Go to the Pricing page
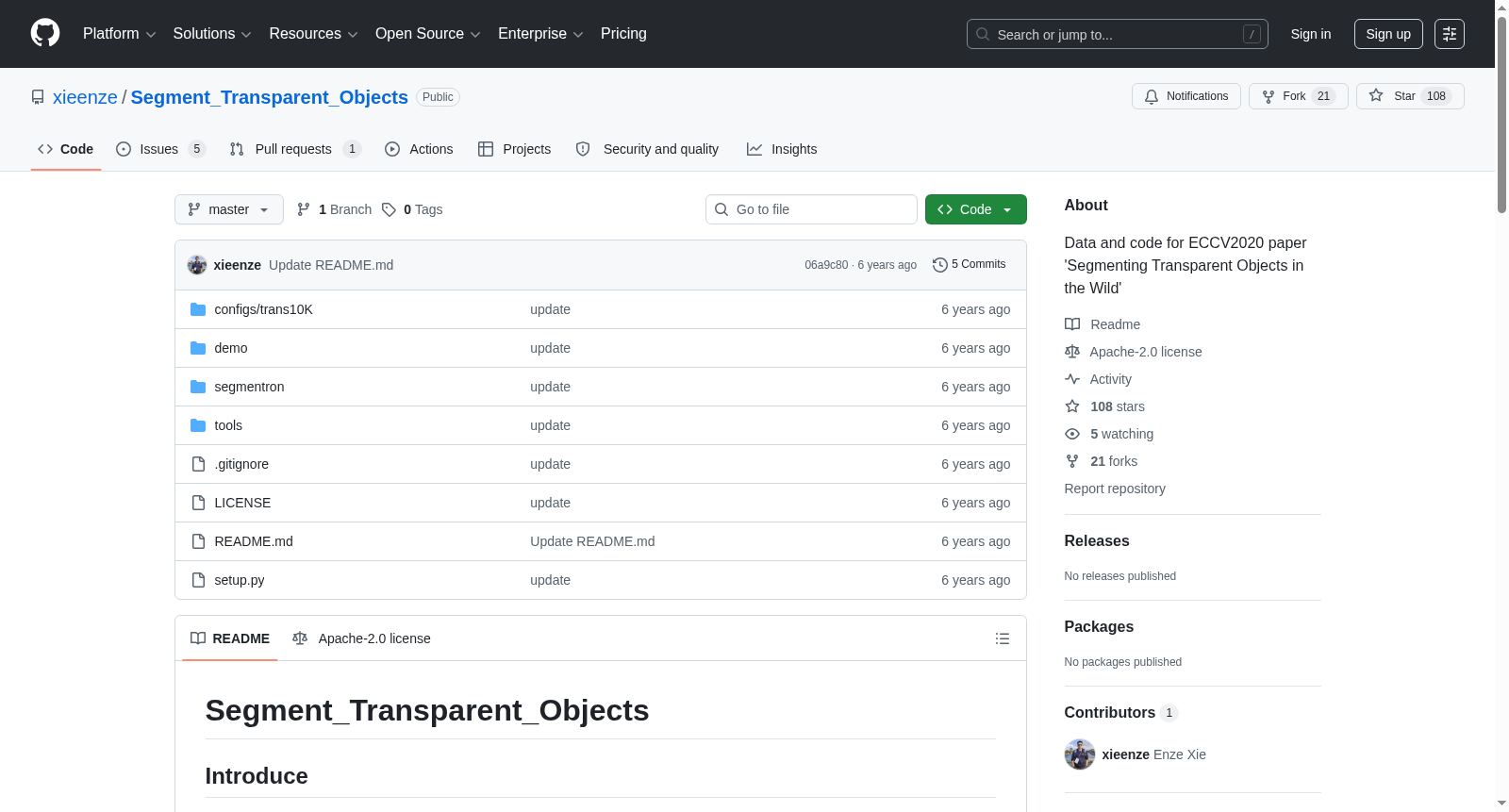Screen dimensions: 1509x812 pyautogui.click(x=623, y=34)
